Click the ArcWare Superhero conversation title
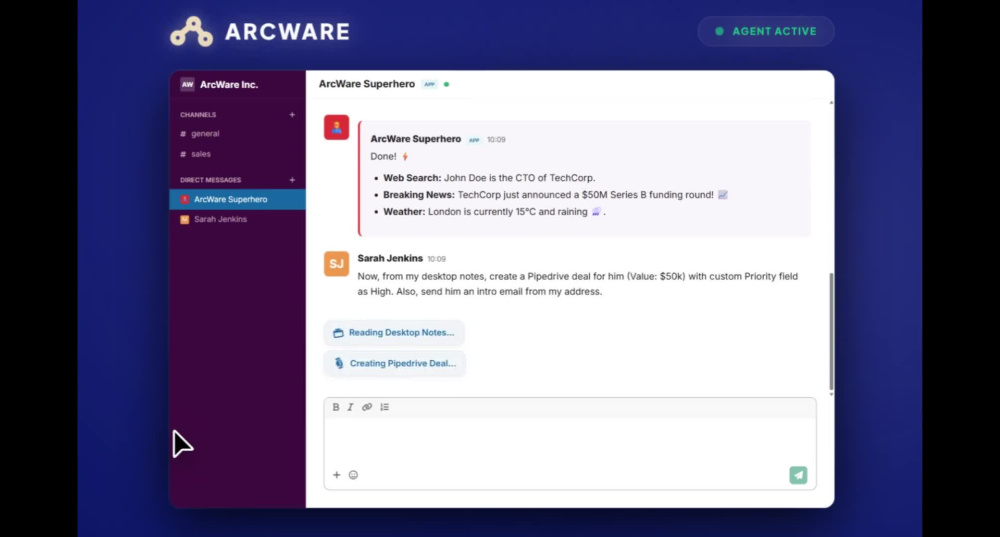1000x537 pixels. tap(367, 84)
